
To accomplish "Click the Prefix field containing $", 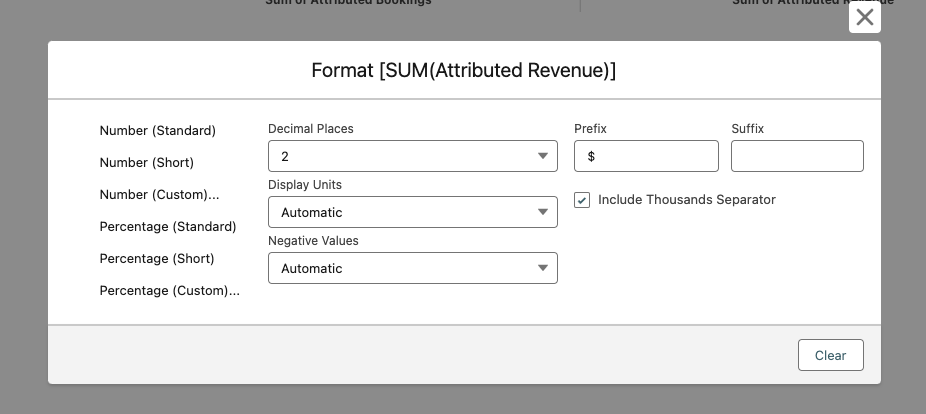I will pos(646,156).
